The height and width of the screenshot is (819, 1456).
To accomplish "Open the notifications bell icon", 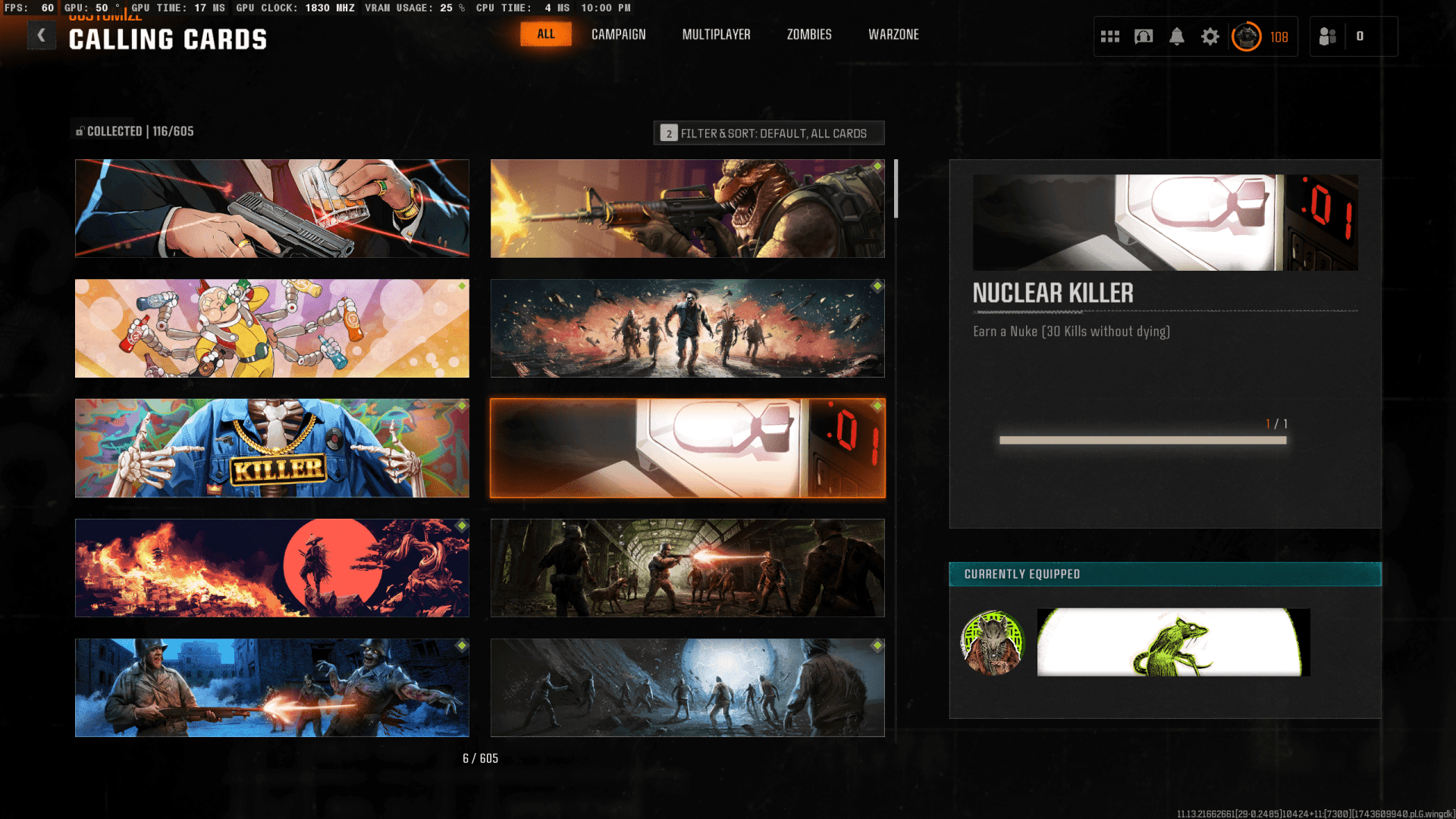I will coord(1176,36).
